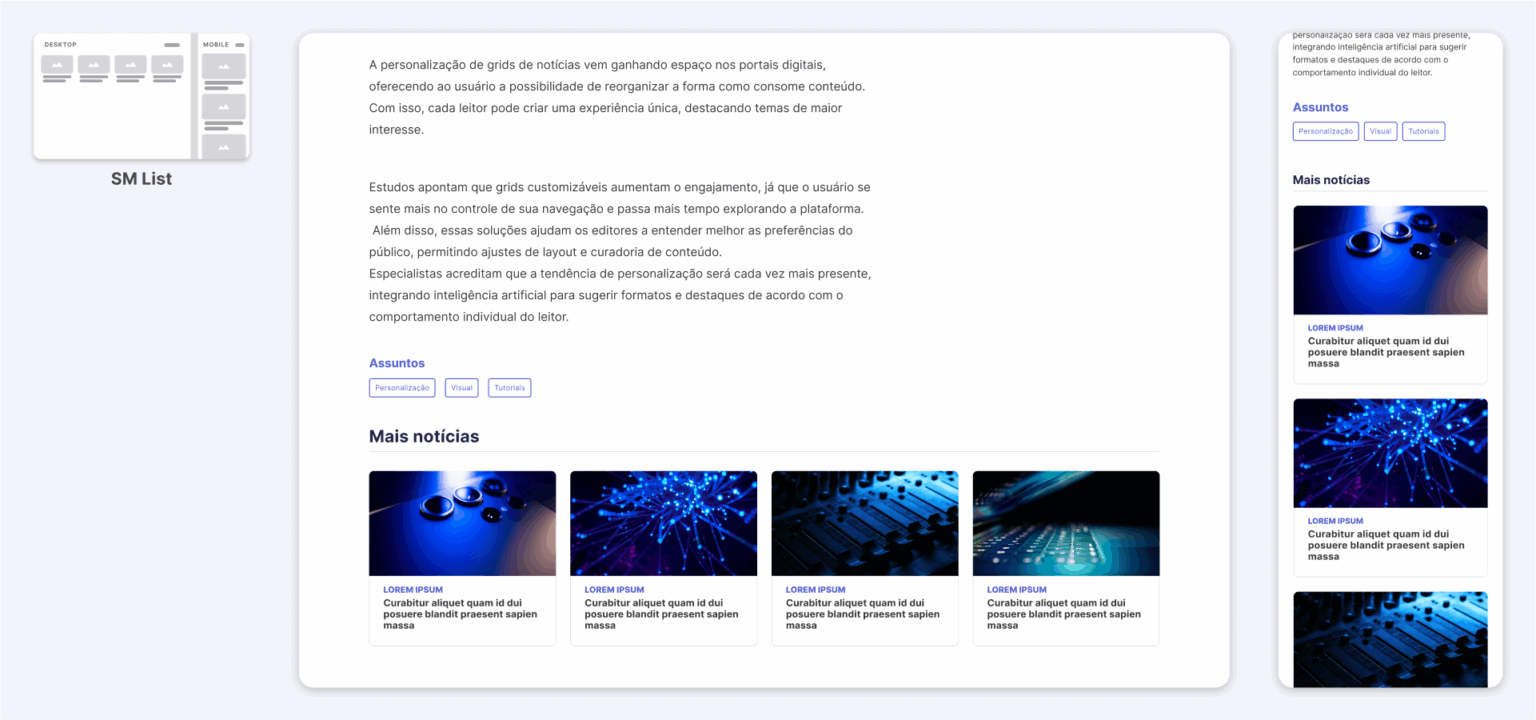This screenshot has height=720, width=1536.
Task: Click the Visual tag in the desktop preview
Action: tap(462, 388)
